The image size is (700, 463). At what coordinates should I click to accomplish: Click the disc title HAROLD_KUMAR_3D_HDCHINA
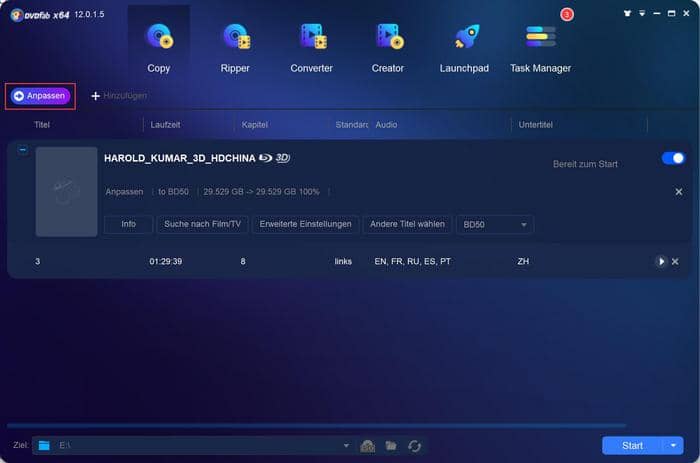click(179, 159)
